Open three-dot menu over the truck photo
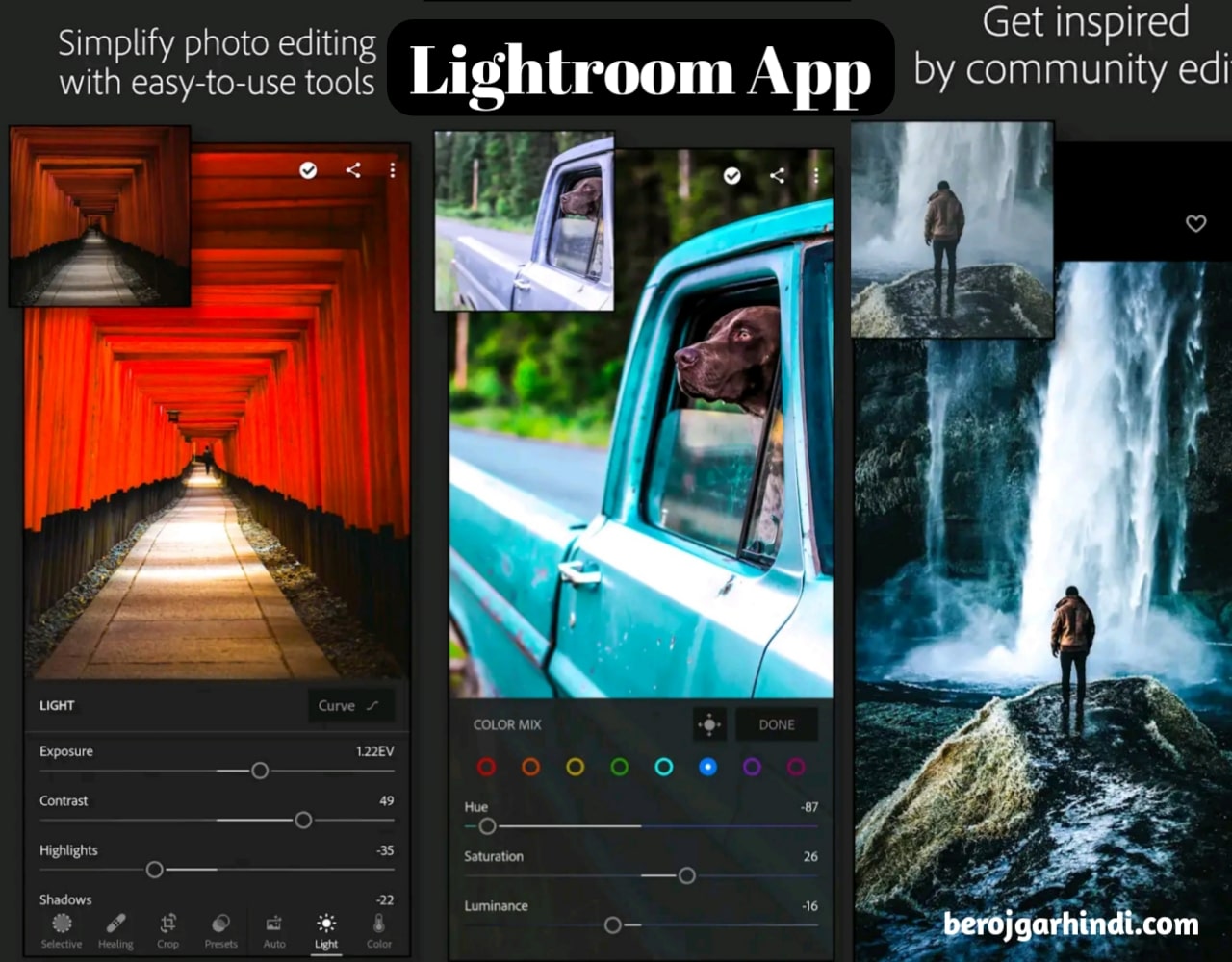 click(x=816, y=176)
